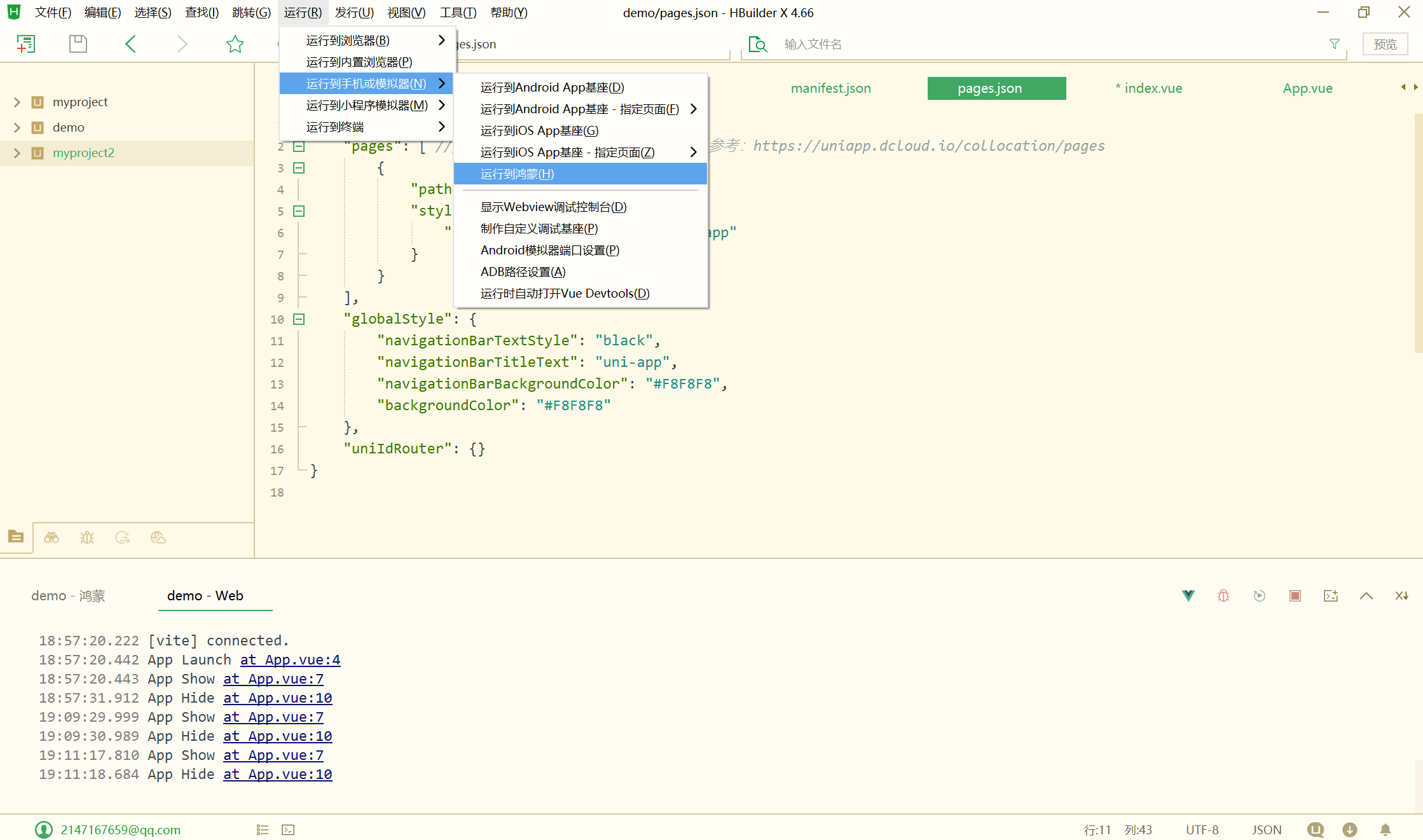This screenshot has width=1423, height=840.
Task: Click the download arrow status icon
Action: [1350, 830]
